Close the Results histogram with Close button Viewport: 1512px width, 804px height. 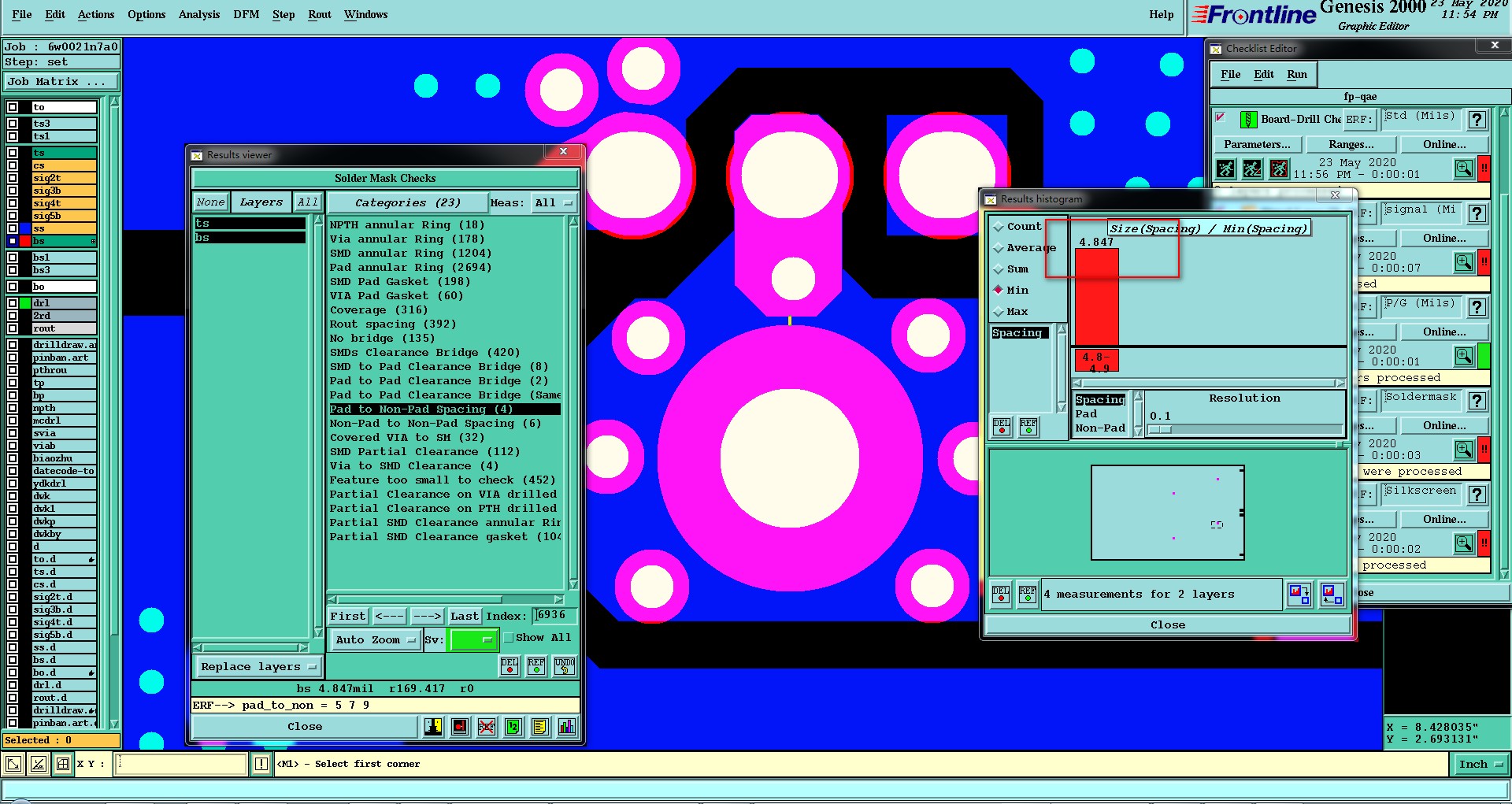click(x=1167, y=624)
